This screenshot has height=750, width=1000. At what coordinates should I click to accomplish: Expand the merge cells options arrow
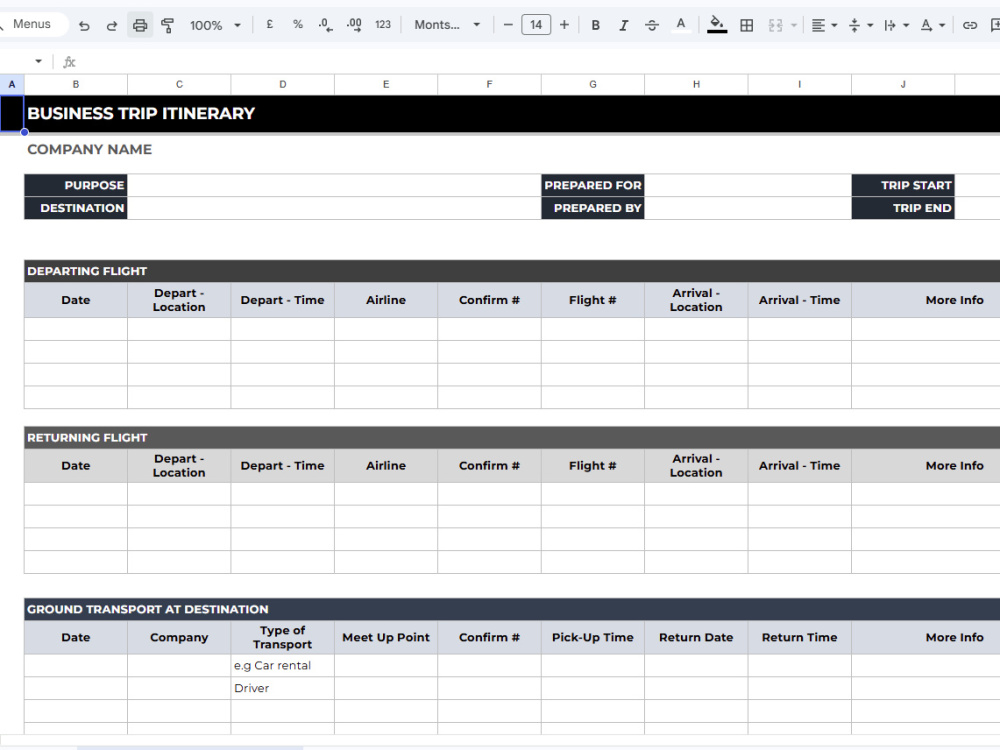pyautogui.click(x=794, y=25)
